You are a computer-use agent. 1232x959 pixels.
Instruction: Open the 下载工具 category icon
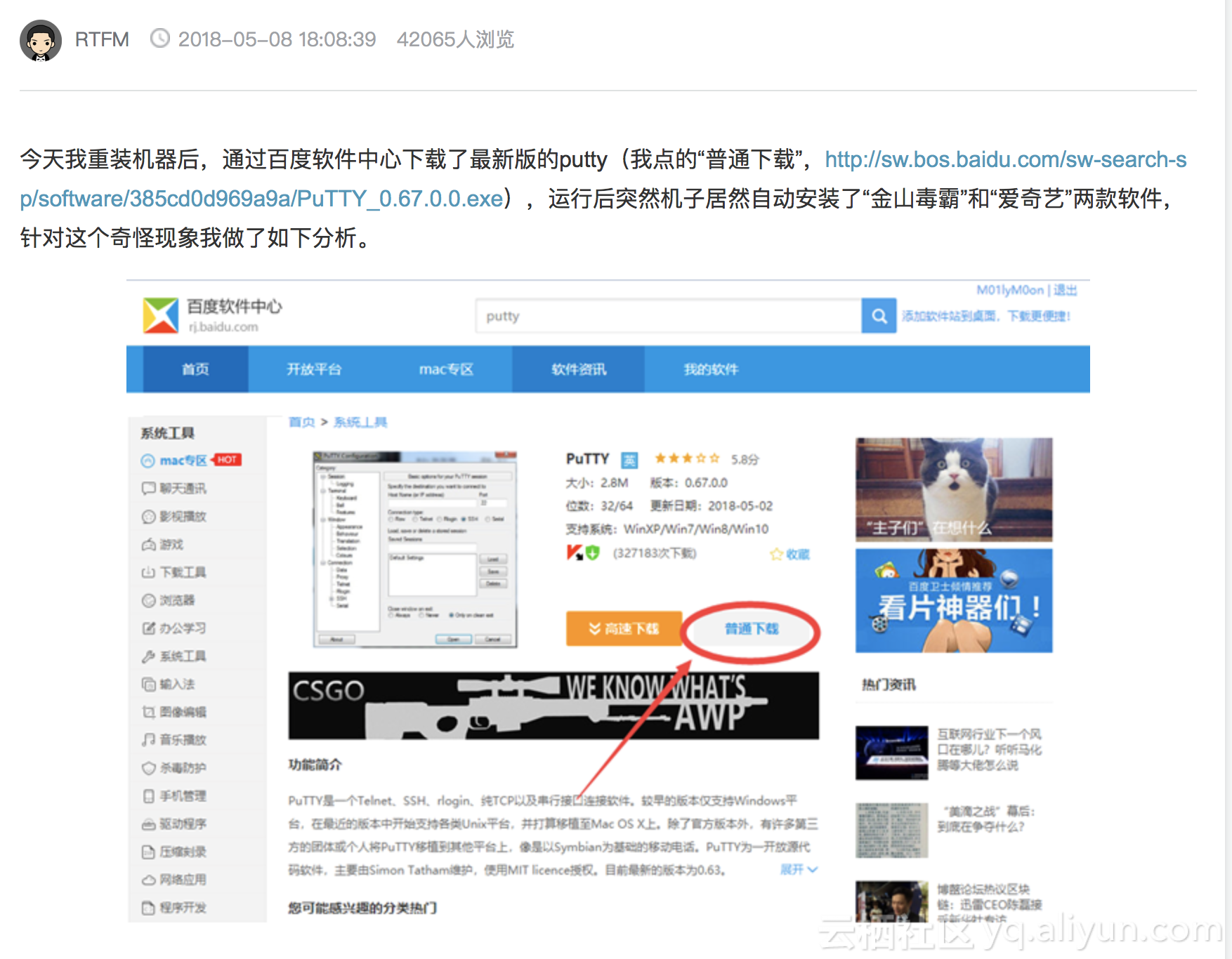[148, 572]
